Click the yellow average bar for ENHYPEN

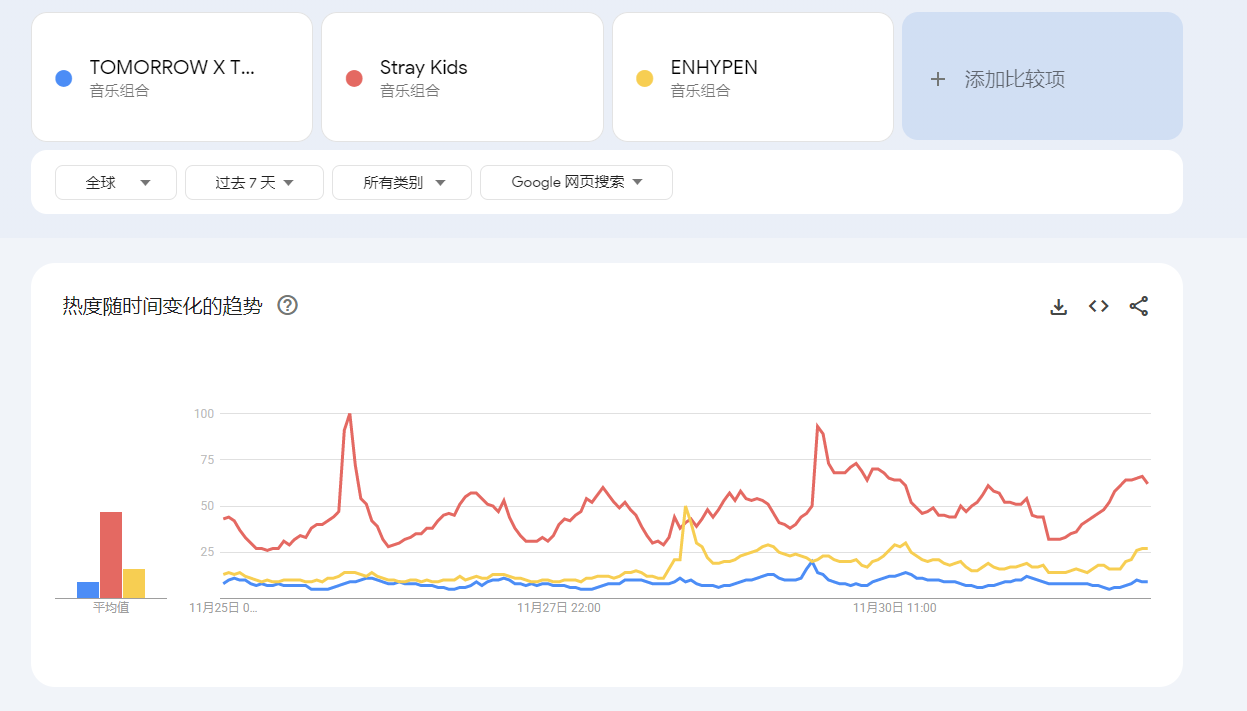pos(134,583)
